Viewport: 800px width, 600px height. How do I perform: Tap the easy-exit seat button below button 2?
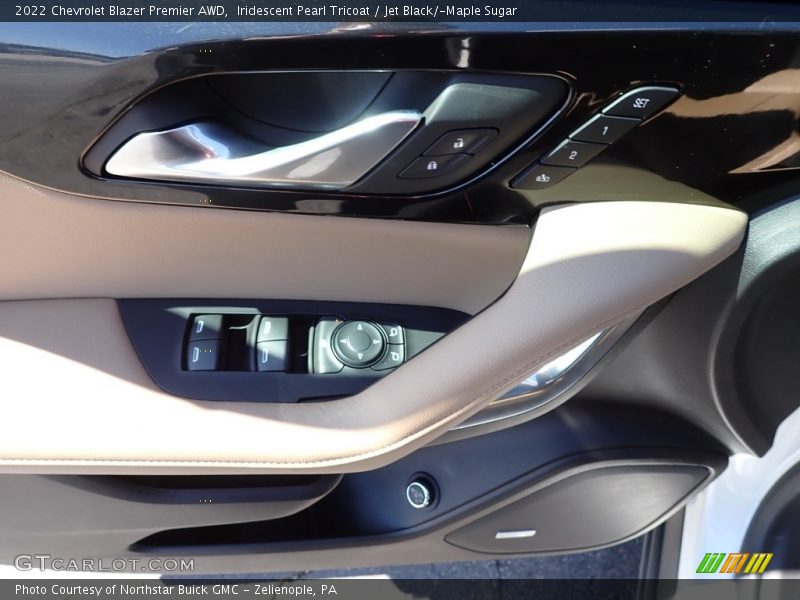[x=542, y=177]
